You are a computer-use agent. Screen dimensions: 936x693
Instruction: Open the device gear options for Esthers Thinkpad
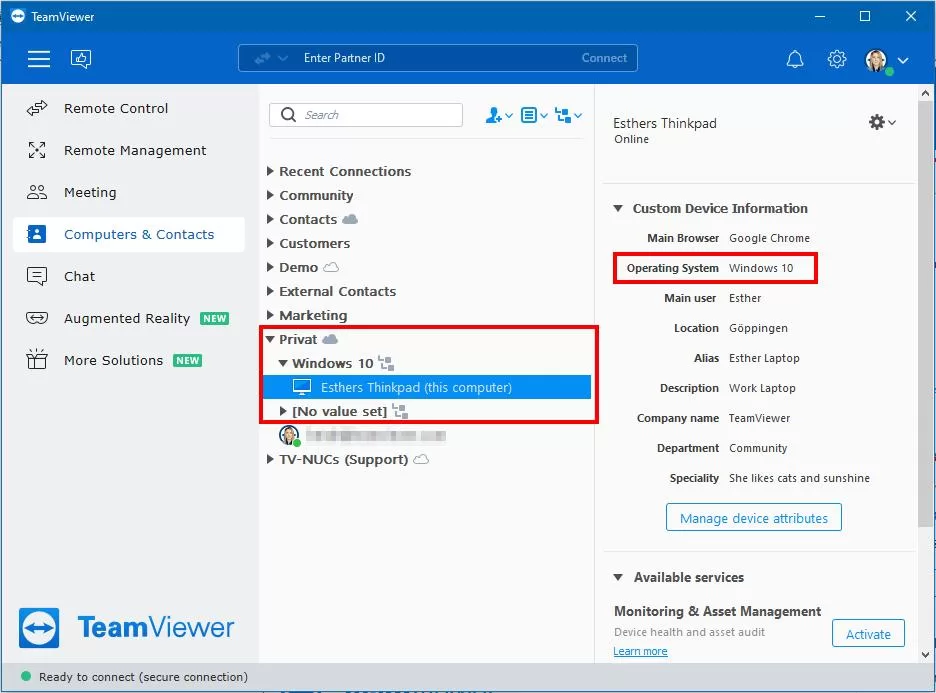(881, 122)
